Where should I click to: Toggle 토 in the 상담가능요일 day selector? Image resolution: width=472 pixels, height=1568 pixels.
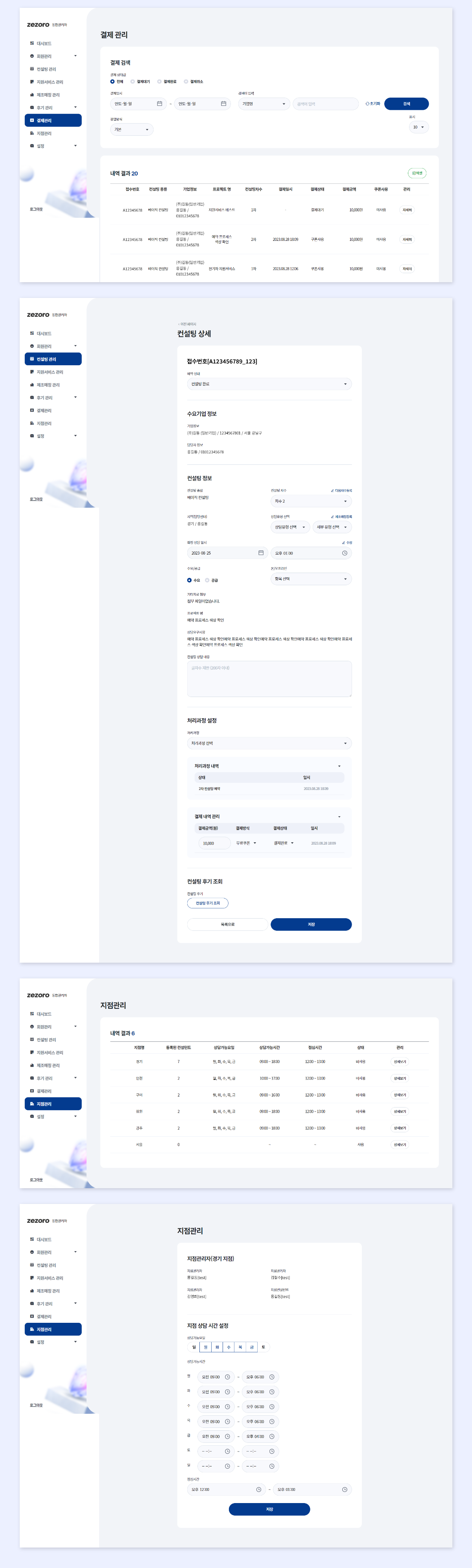pos(264,1347)
